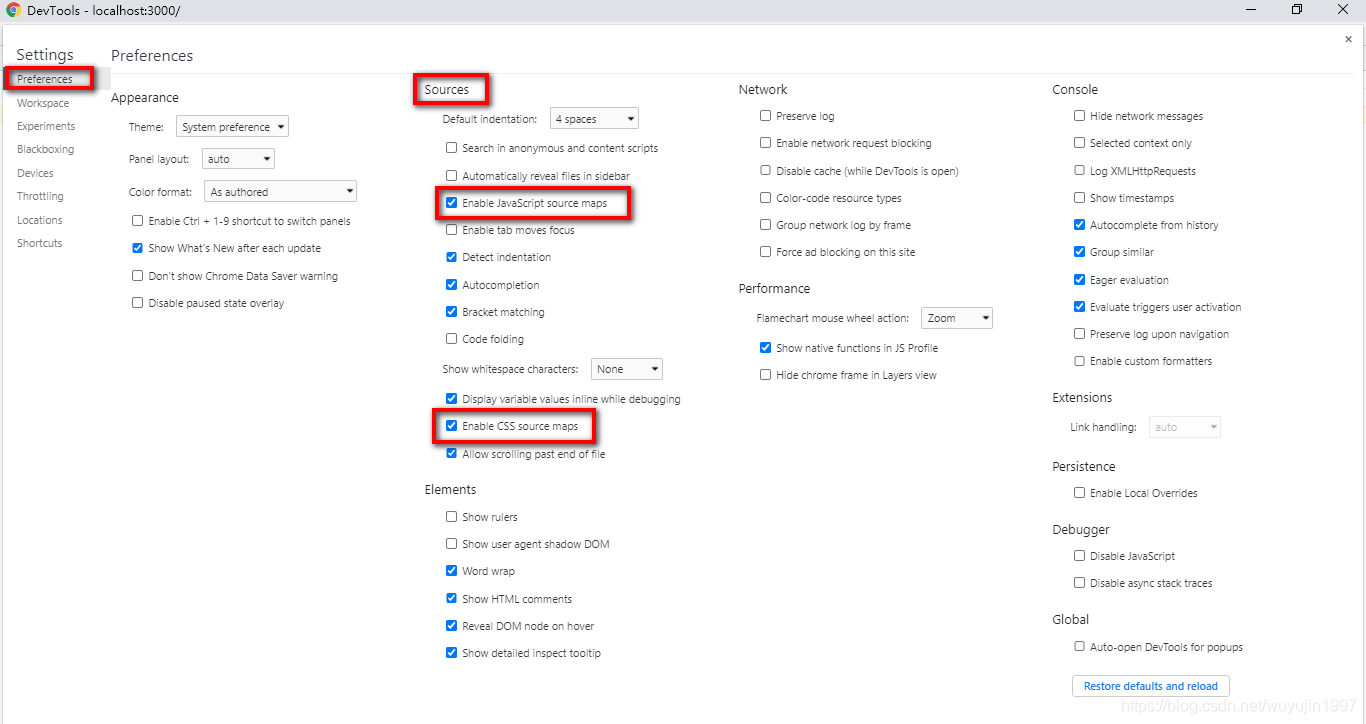Uncheck Show What's New after each update
Viewport: 1366px width, 724px height.
coord(138,248)
